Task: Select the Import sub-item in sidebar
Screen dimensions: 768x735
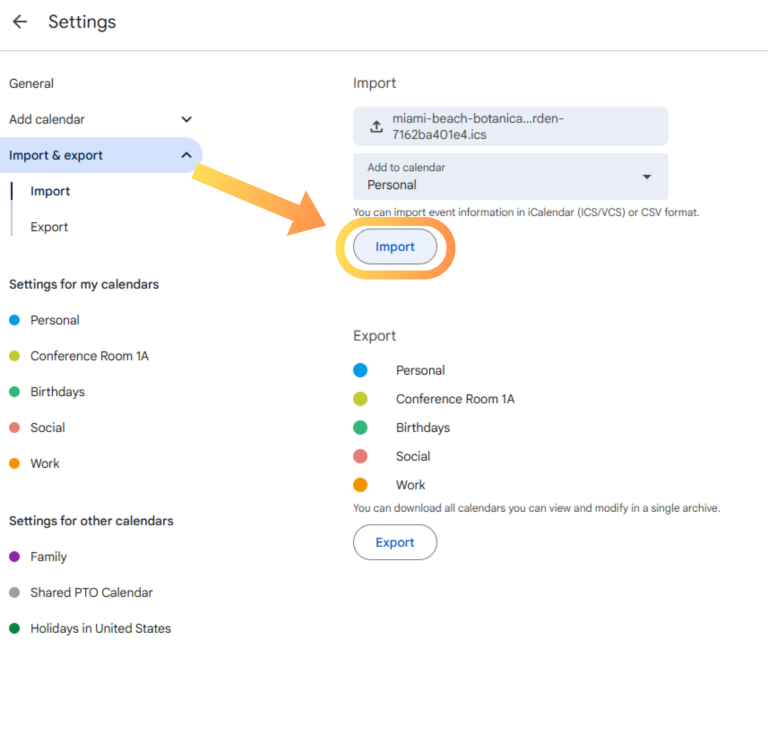Action: (x=50, y=191)
